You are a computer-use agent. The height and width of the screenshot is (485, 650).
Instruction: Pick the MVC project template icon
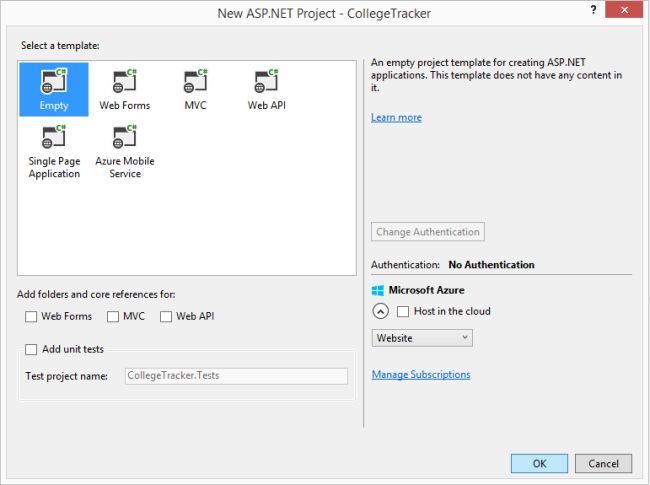pos(195,89)
